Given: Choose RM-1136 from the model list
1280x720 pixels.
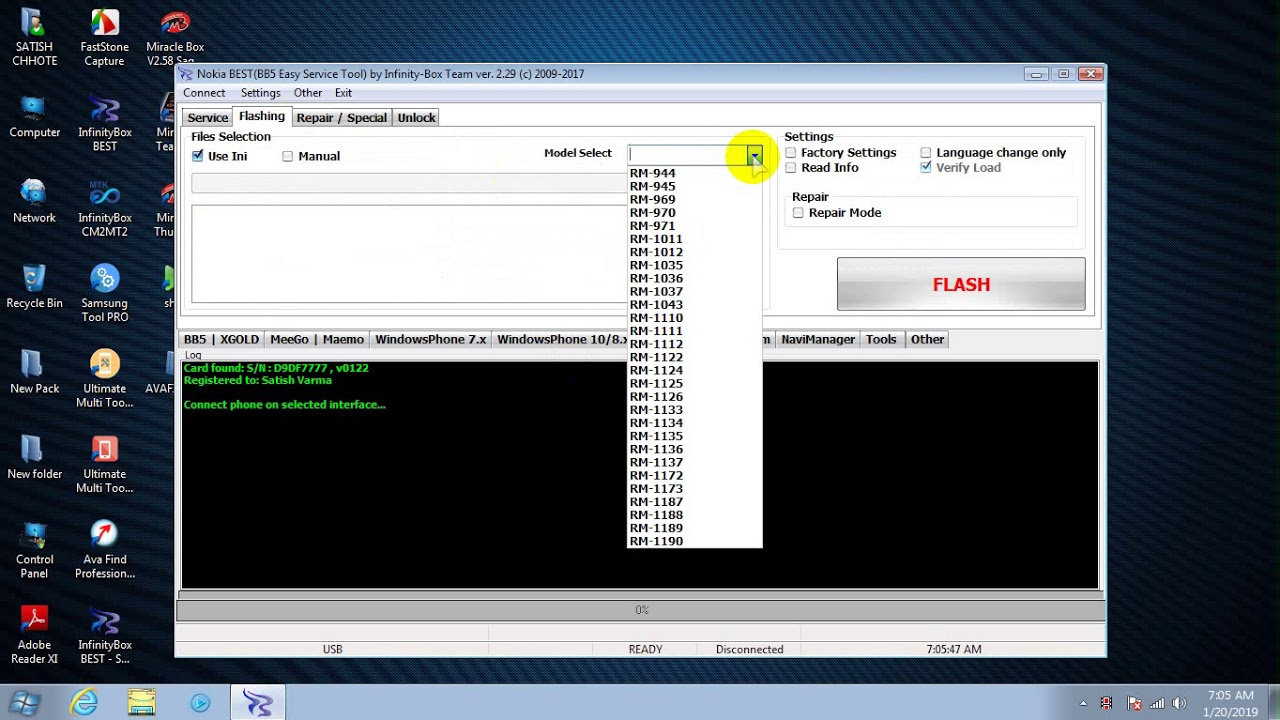Looking at the screenshot, I should (x=694, y=449).
